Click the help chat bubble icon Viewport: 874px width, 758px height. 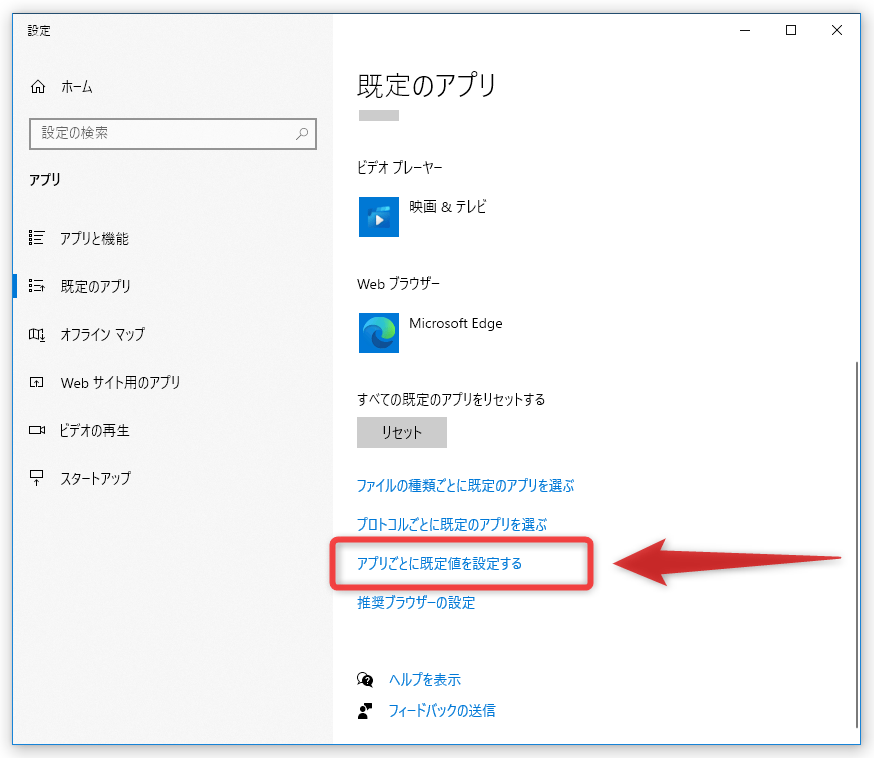click(x=365, y=679)
